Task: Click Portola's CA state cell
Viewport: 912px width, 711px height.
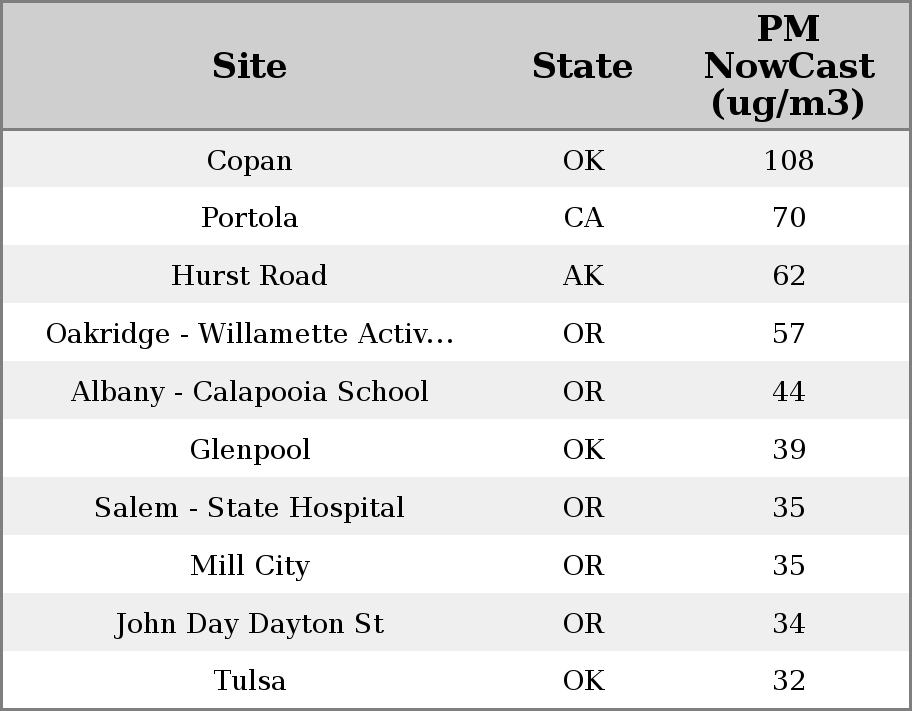Action: [583, 218]
